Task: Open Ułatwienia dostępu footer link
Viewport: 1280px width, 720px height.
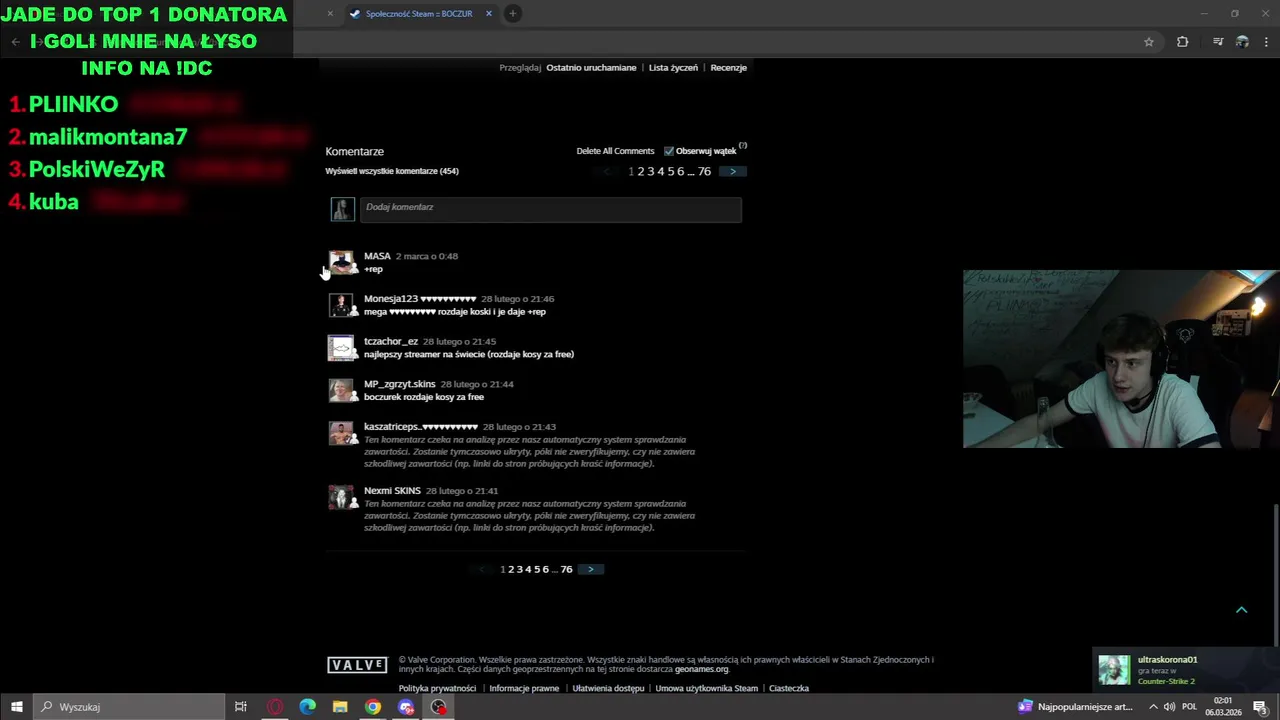Action: pos(608,688)
